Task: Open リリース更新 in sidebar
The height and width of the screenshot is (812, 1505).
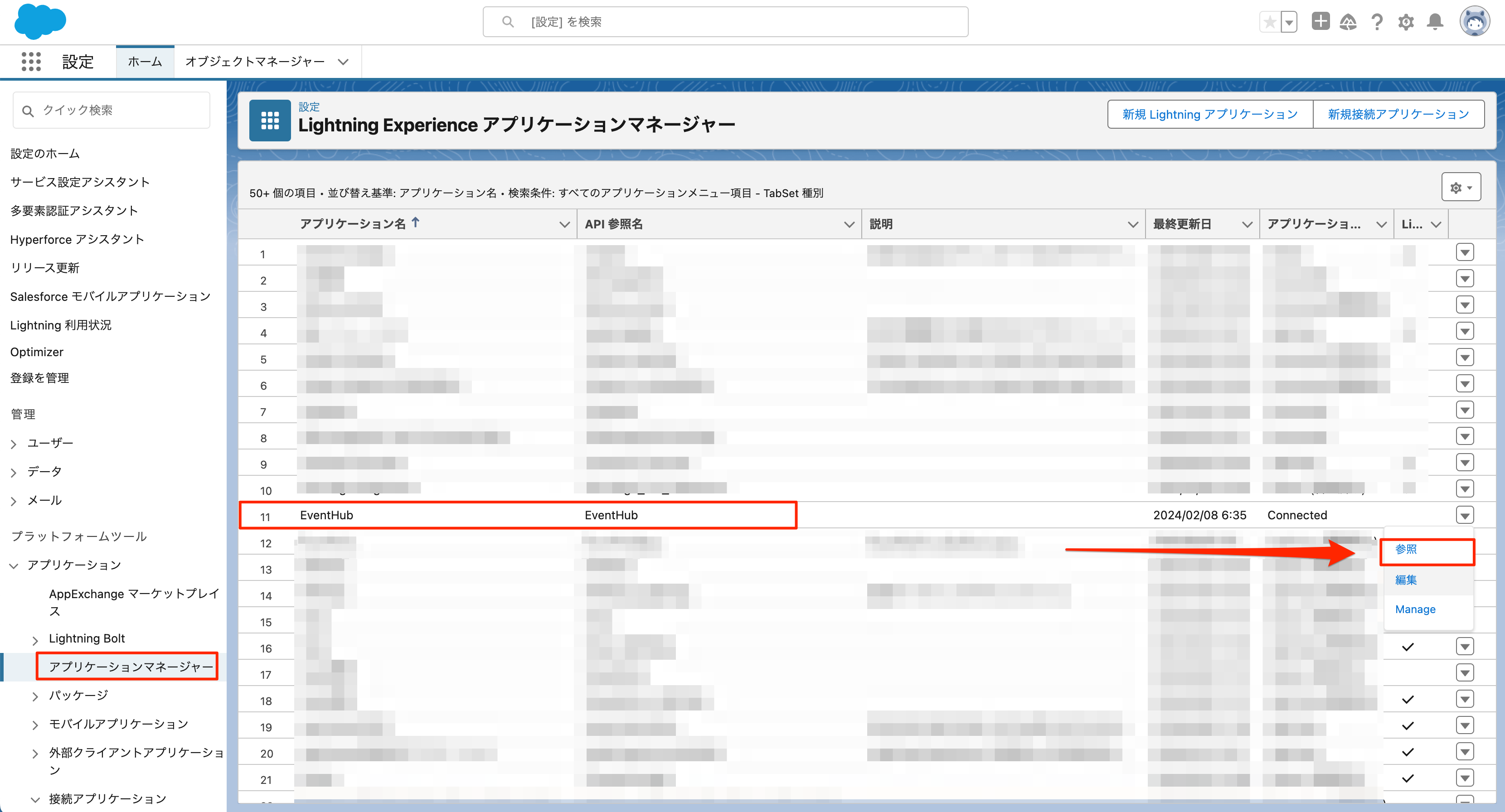Action: click(45, 268)
